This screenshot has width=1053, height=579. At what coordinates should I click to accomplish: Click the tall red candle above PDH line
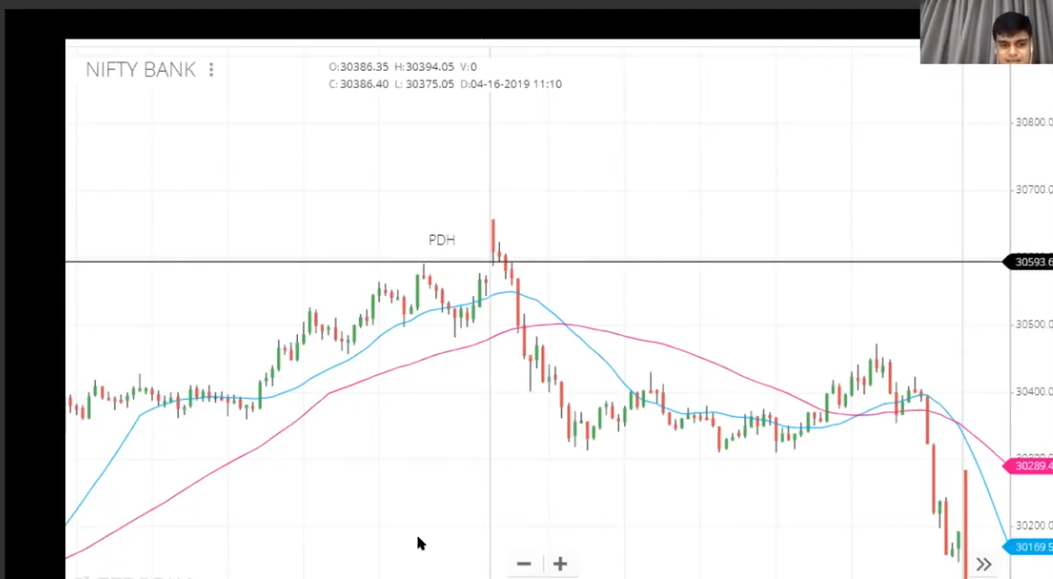click(493, 238)
